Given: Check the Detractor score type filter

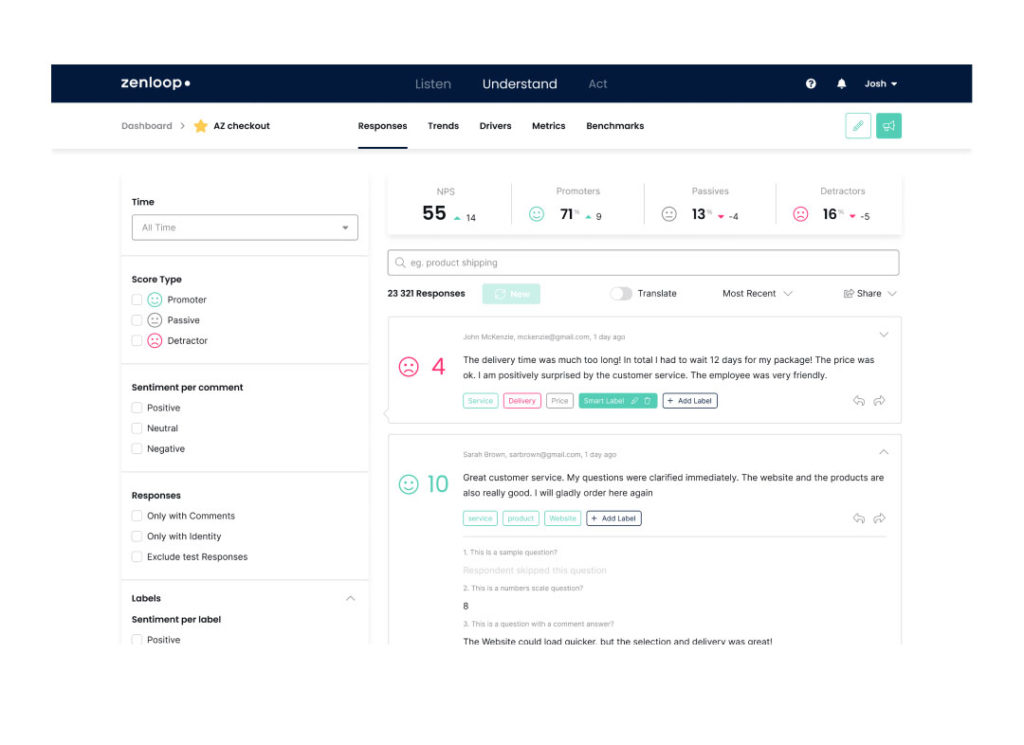Looking at the screenshot, I should pos(136,340).
